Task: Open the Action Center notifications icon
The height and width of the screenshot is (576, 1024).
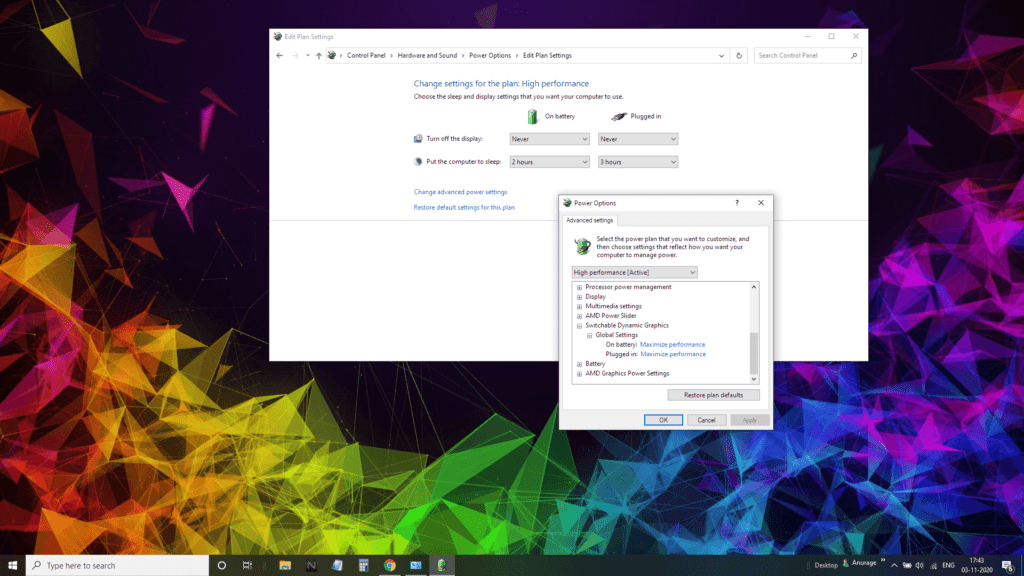Action: pyautogui.click(x=1008, y=566)
